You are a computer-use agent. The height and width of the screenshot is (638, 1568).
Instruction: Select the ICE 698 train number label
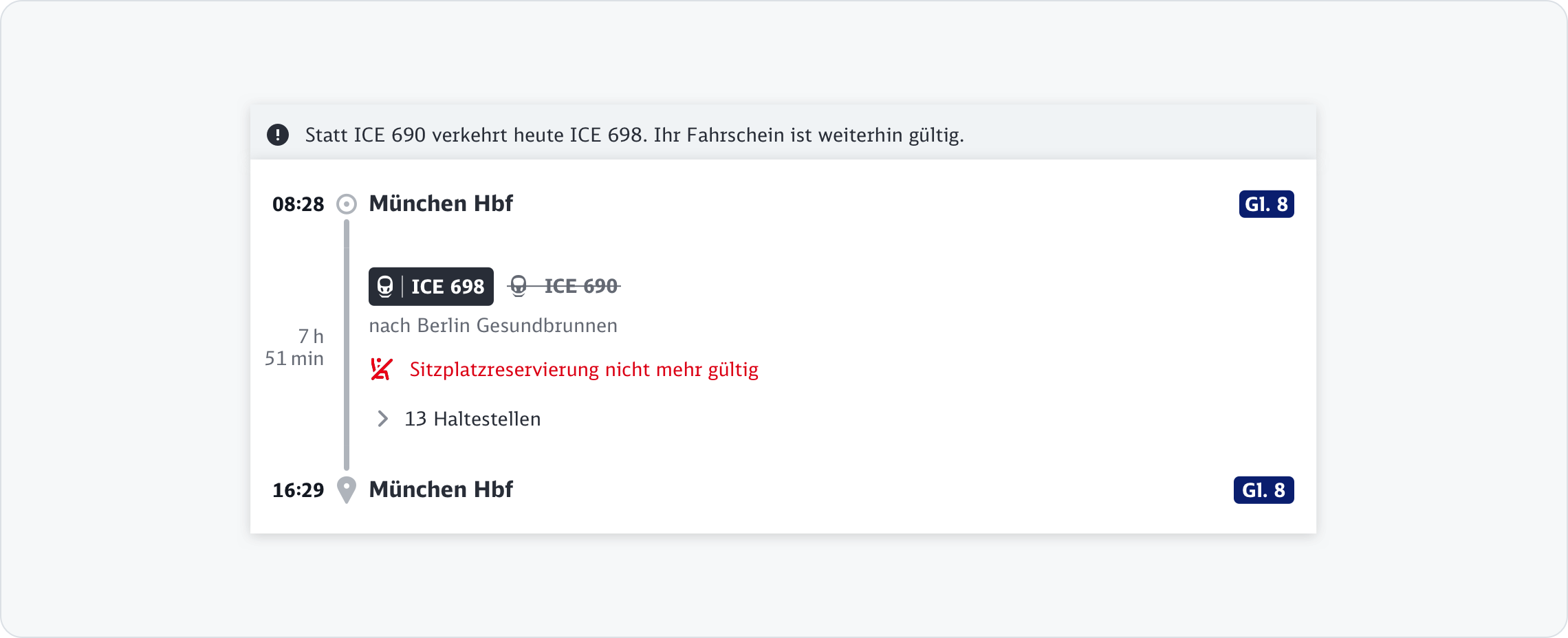click(x=448, y=287)
